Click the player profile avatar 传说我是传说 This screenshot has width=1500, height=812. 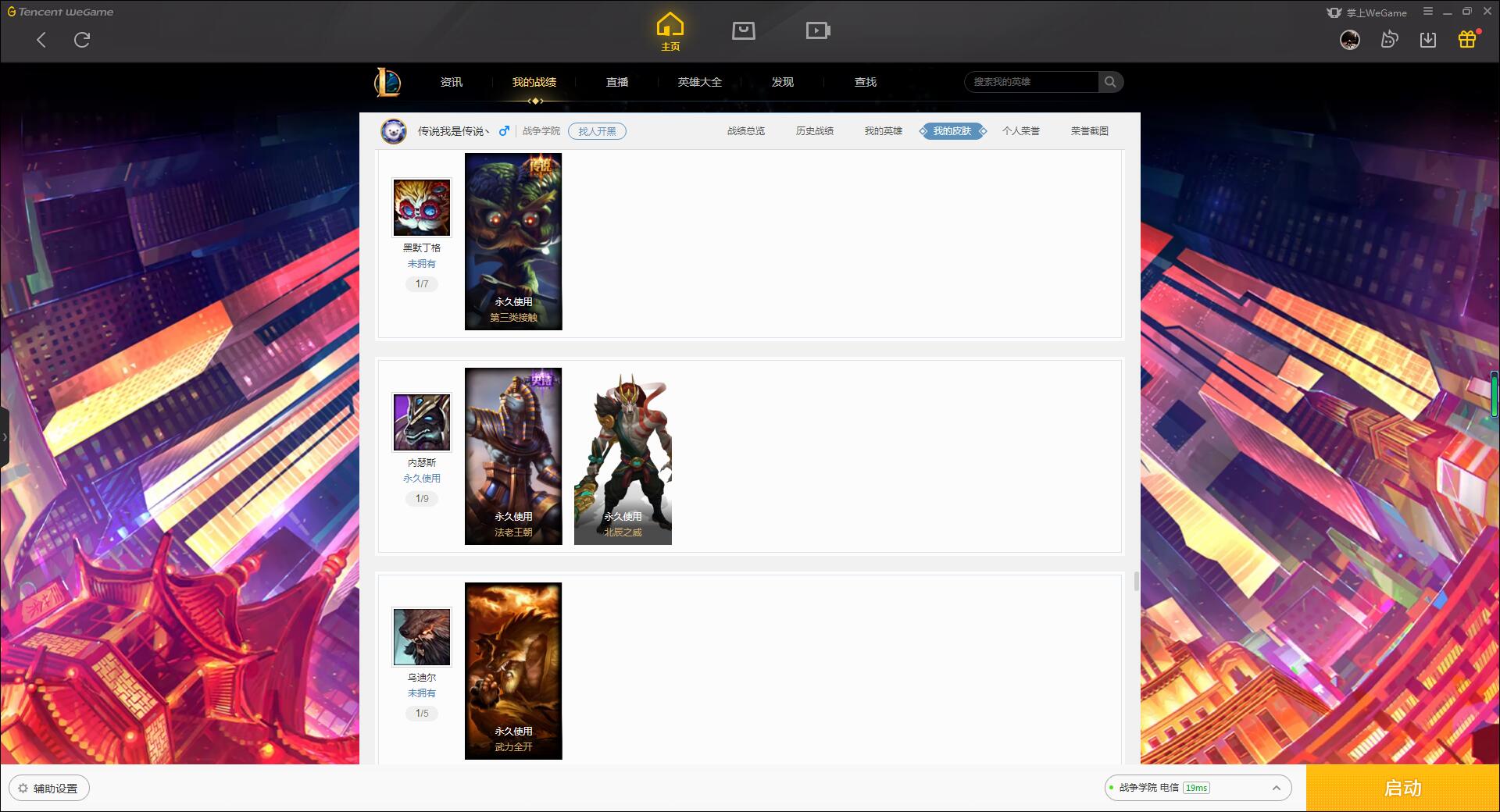tap(394, 131)
